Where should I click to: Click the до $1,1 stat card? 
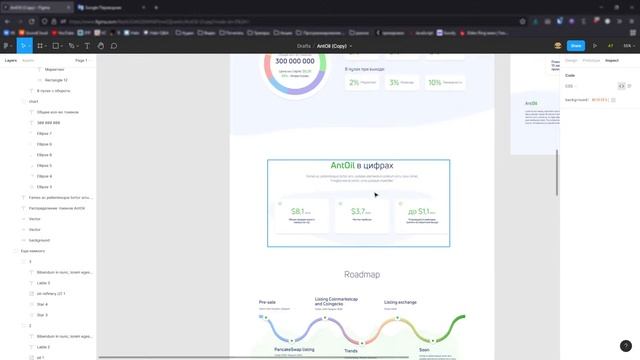[x=422, y=216]
